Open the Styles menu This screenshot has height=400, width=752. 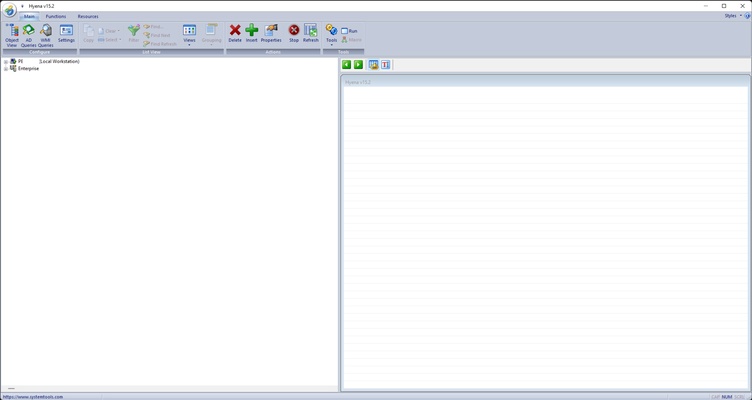(x=733, y=16)
